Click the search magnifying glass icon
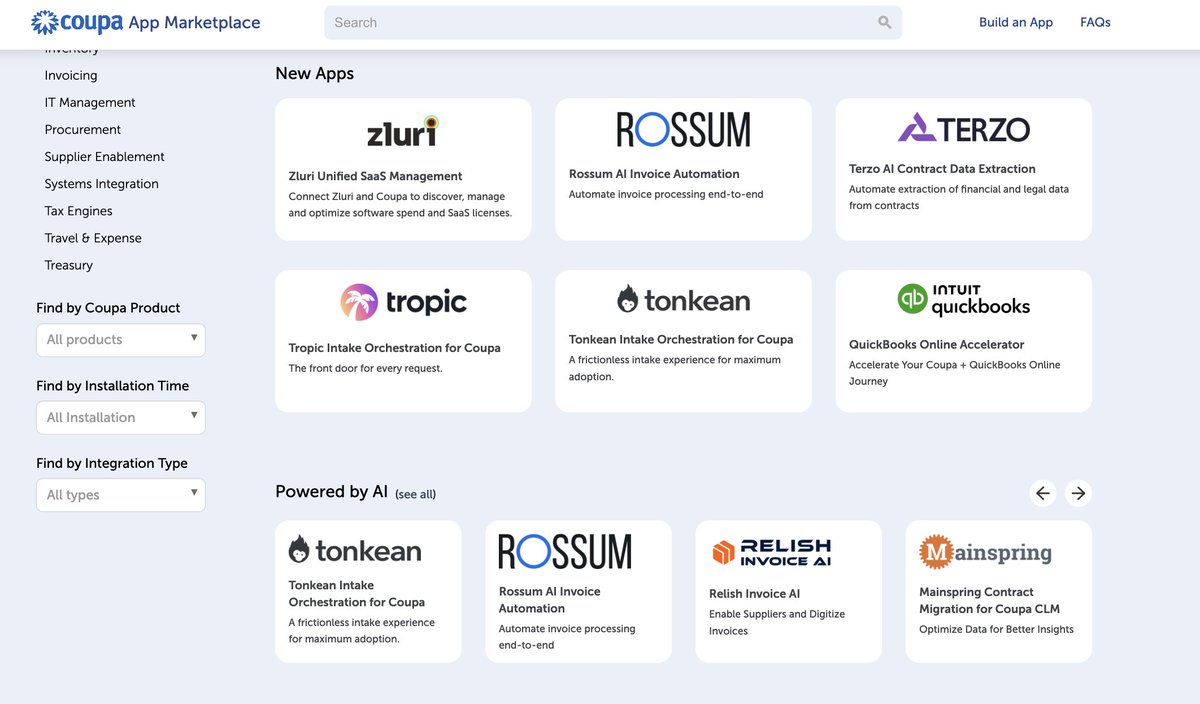Screen dimensions: 1200x704 884,21
